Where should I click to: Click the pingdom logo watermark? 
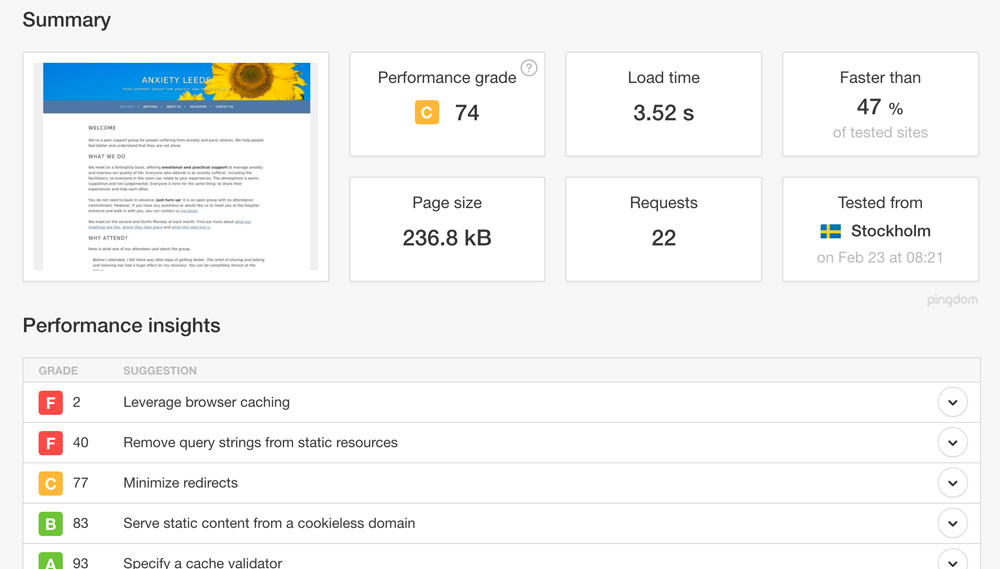pos(954,299)
